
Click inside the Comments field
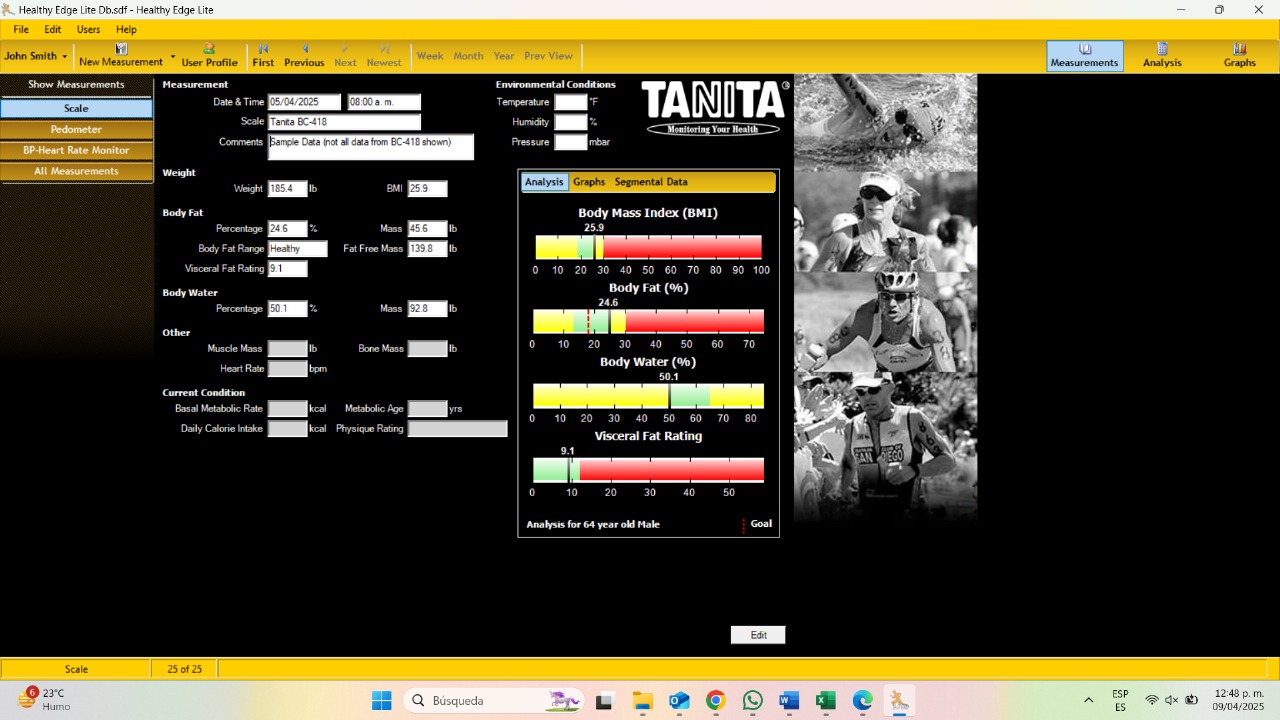tap(370, 146)
